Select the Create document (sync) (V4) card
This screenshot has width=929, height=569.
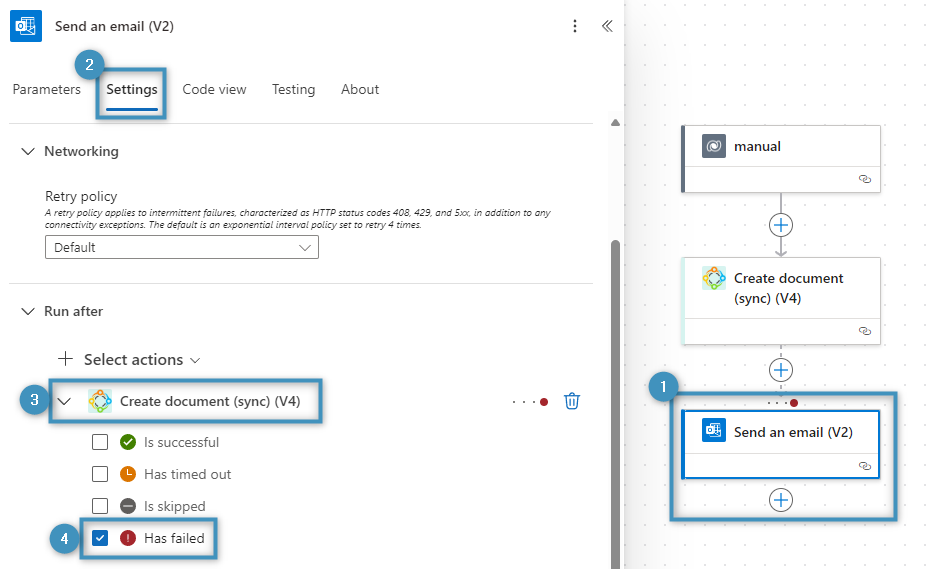(781, 301)
